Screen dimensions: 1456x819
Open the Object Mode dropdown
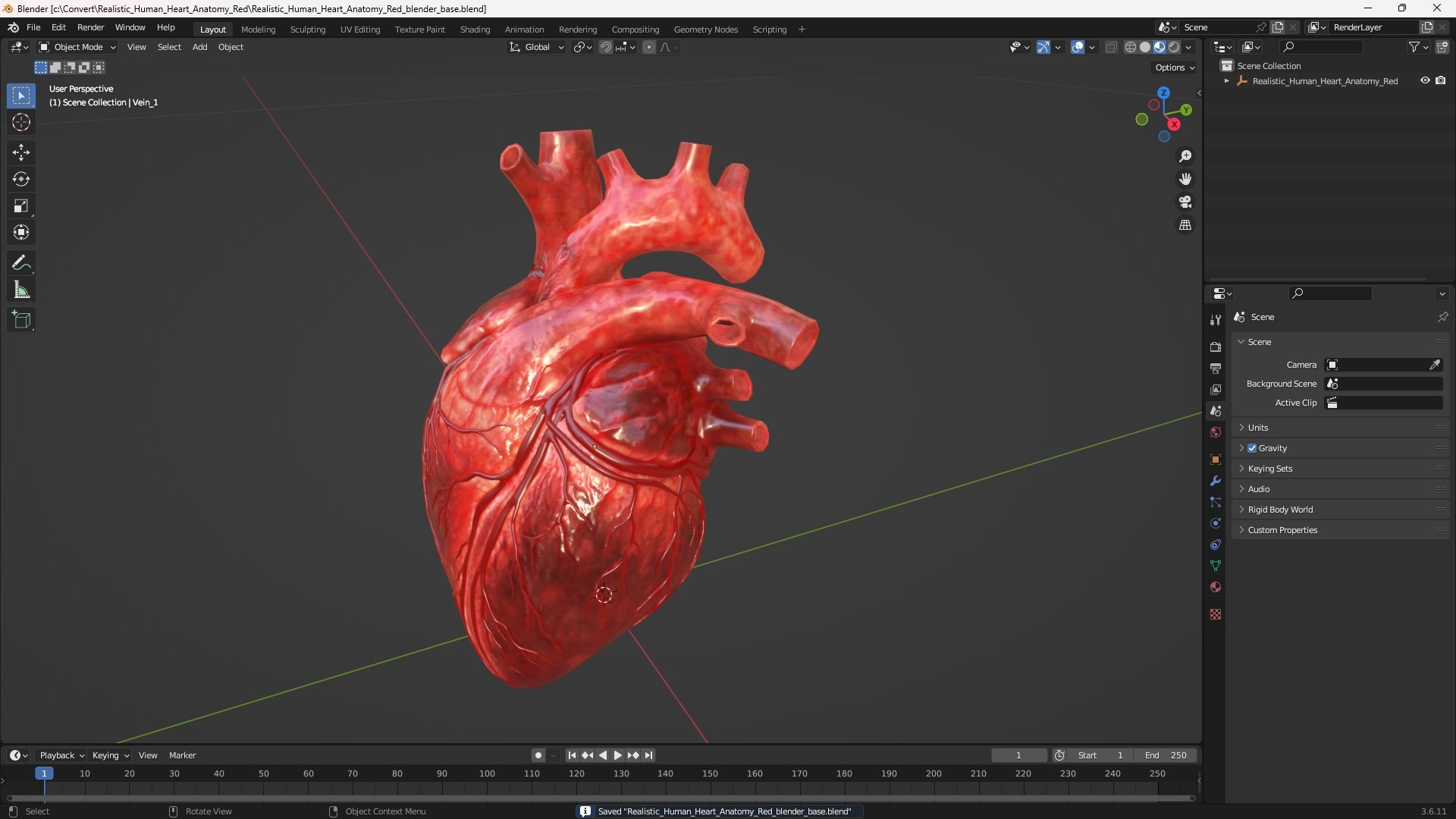pyautogui.click(x=77, y=47)
